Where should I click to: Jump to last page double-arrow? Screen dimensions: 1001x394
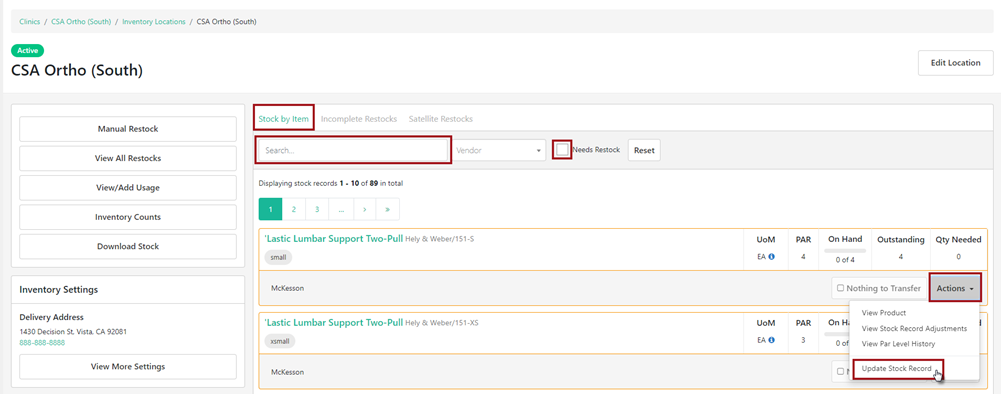coord(388,209)
